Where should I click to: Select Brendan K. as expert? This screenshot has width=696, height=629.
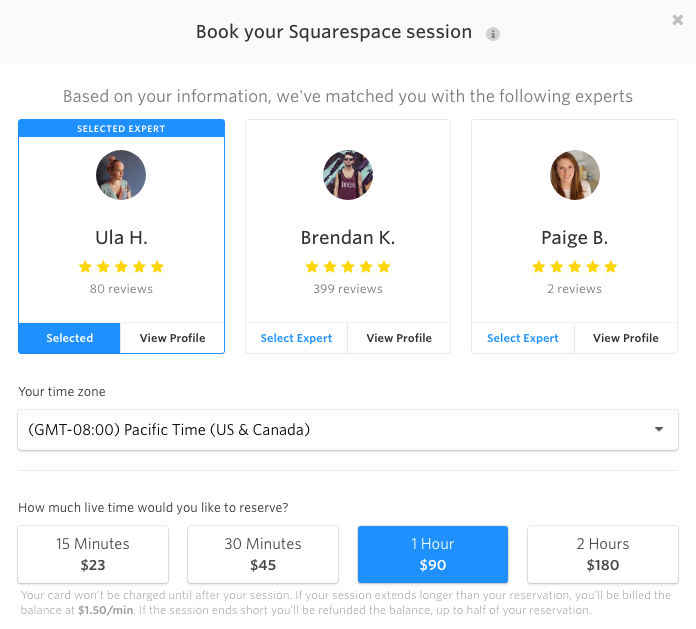pos(296,338)
